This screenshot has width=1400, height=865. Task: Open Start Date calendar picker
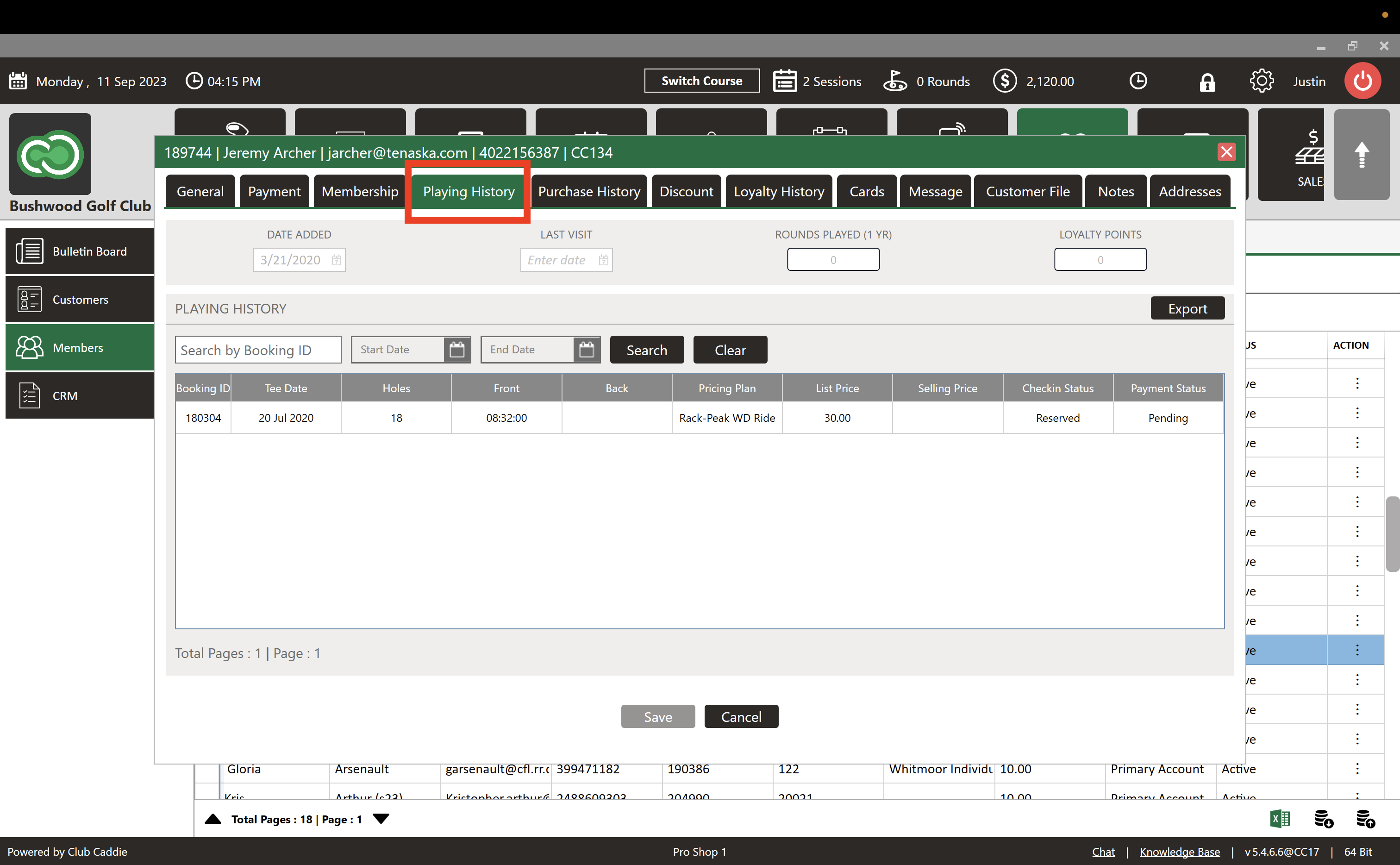(x=456, y=350)
